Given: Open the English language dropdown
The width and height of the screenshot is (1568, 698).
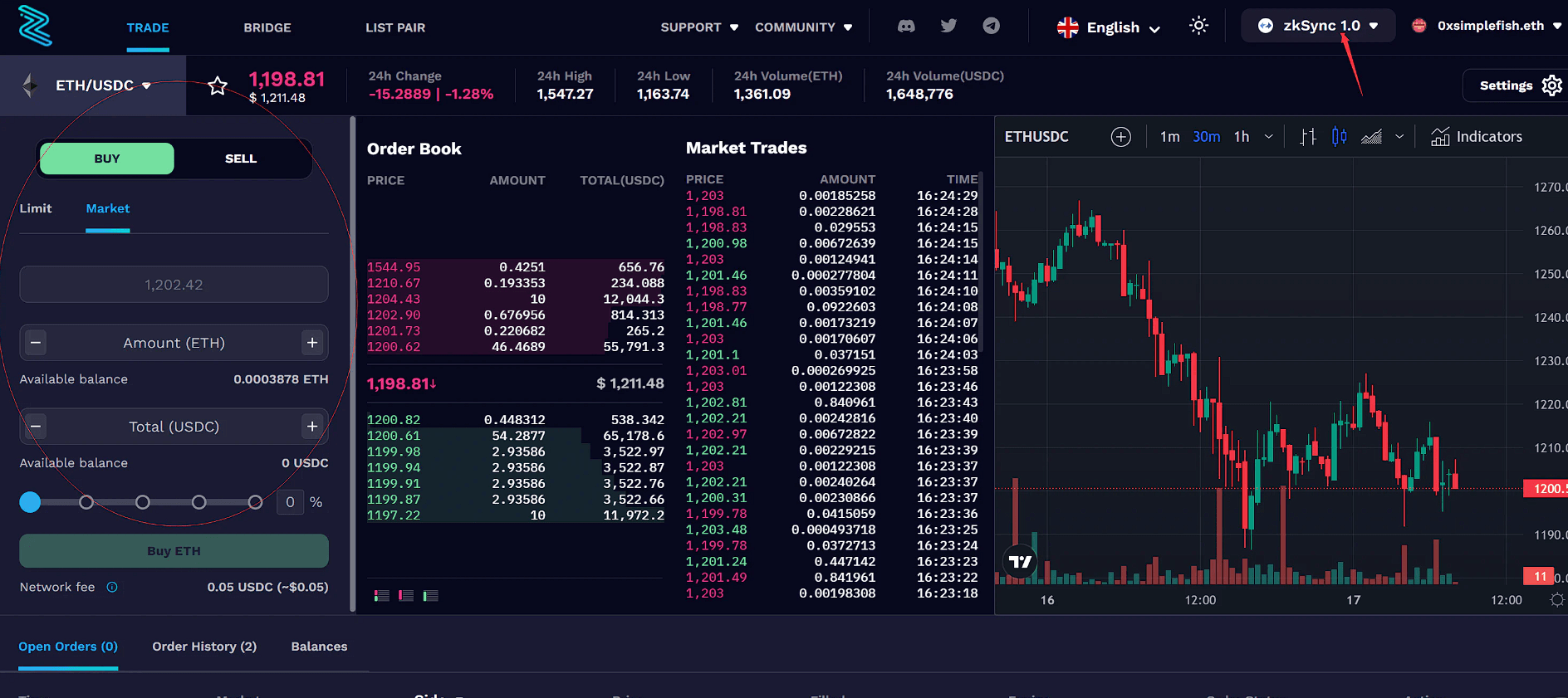Looking at the screenshot, I should coord(1108,27).
